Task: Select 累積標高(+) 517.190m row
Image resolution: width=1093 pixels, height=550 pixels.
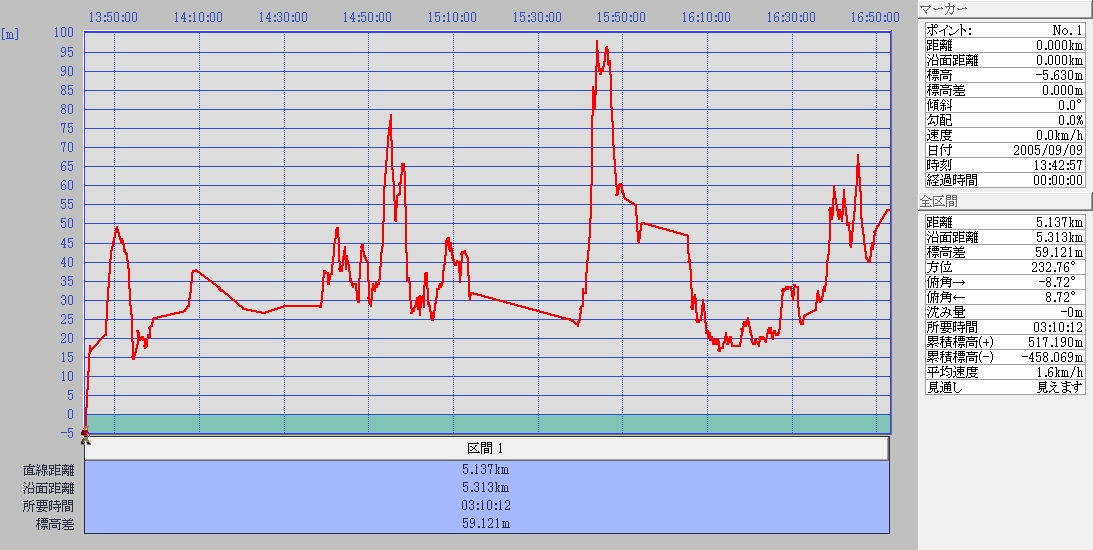Action: click(1003, 342)
